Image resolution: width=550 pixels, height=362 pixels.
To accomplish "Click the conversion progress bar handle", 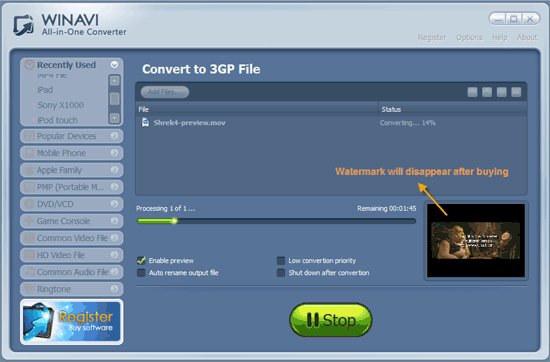I will tap(174, 221).
